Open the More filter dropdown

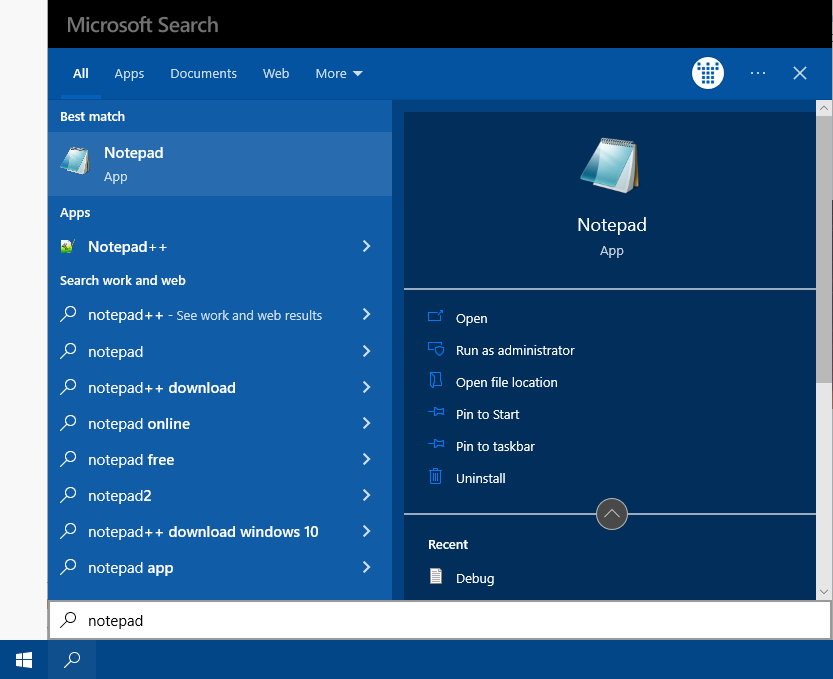339,73
